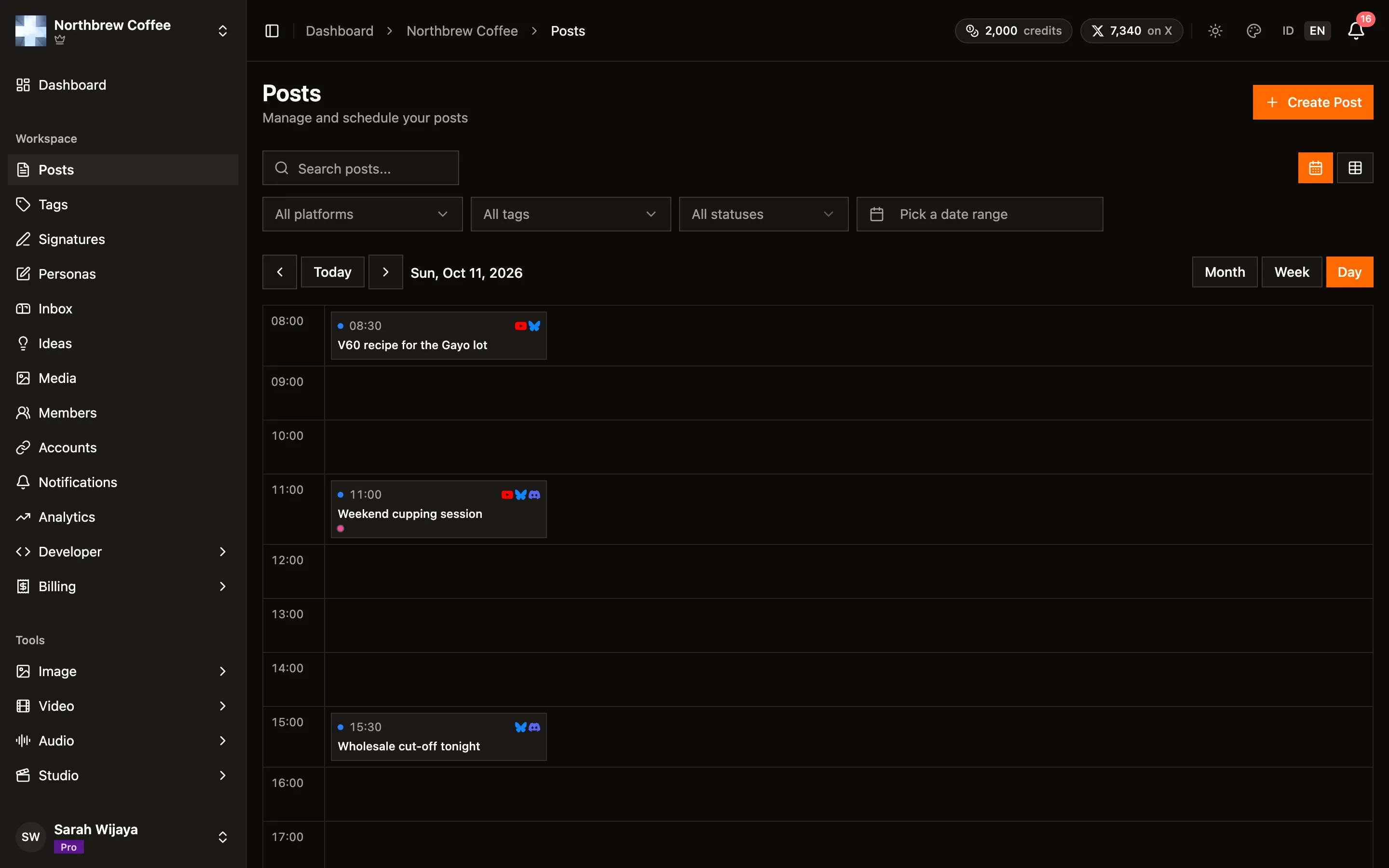Click the search magnifier icon
Screen dimensions: 1389x868
pos(282,168)
